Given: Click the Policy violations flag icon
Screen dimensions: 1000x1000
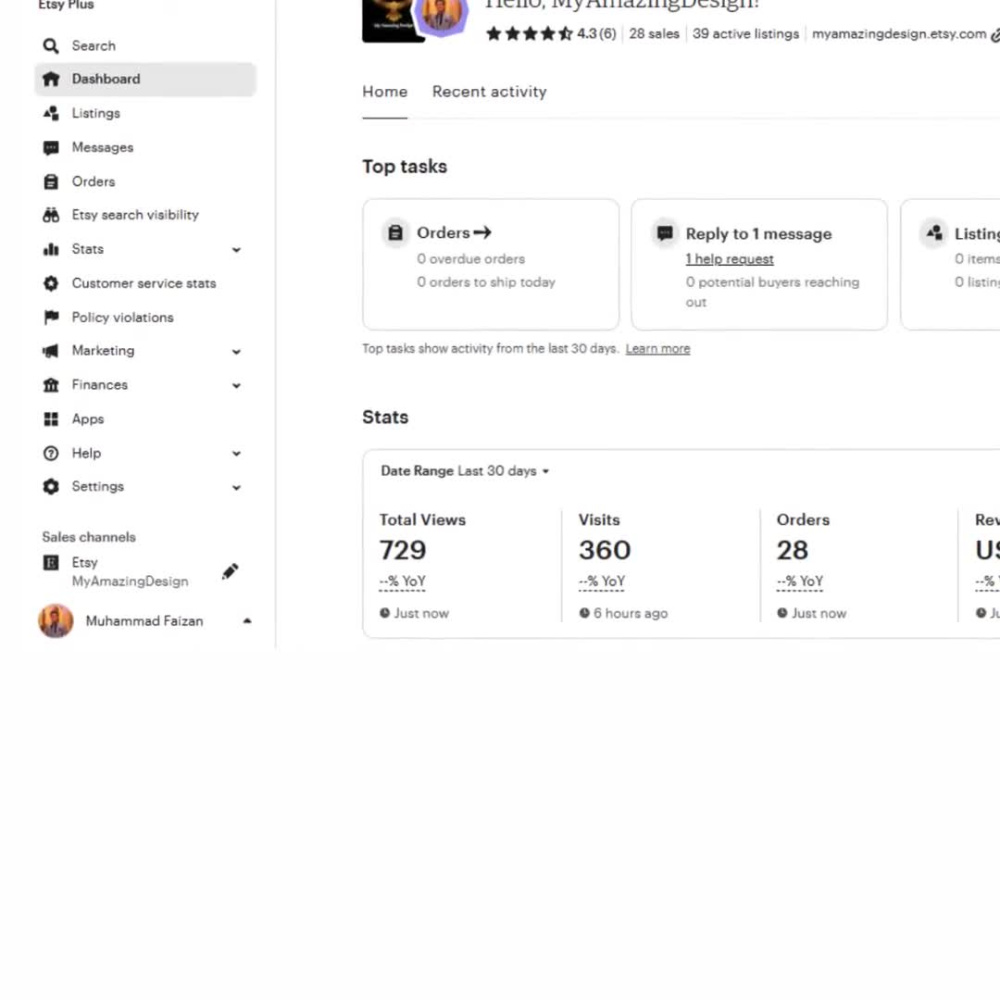Looking at the screenshot, I should tap(50, 317).
